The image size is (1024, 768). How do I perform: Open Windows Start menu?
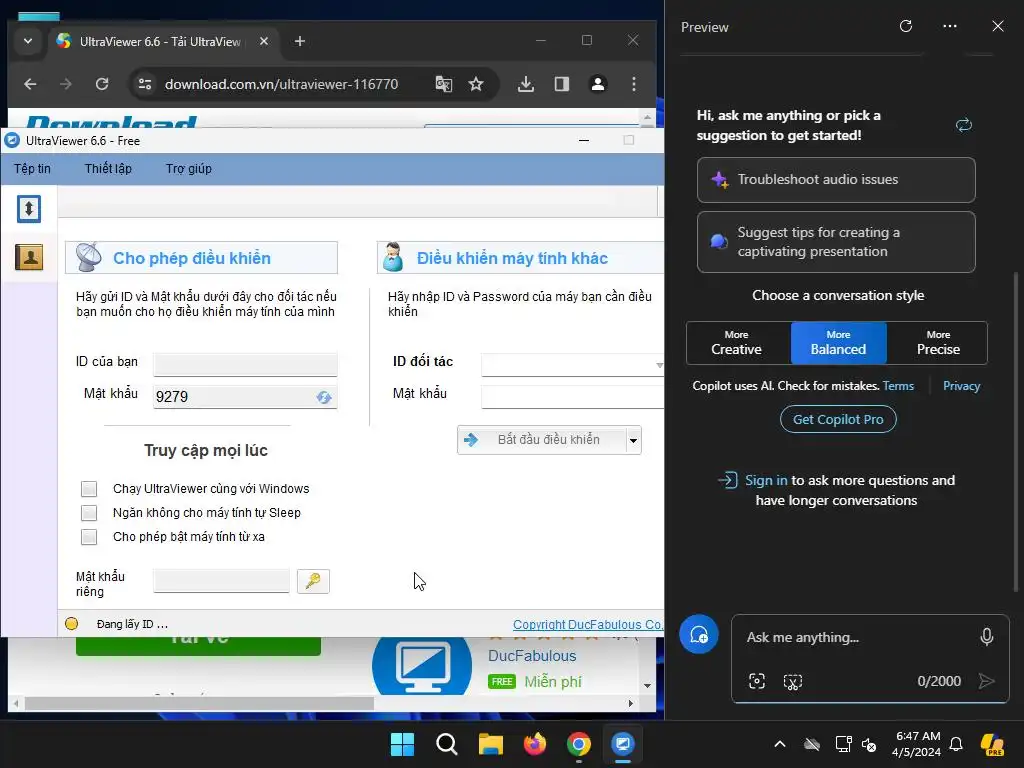pyautogui.click(x=402, y=744)
